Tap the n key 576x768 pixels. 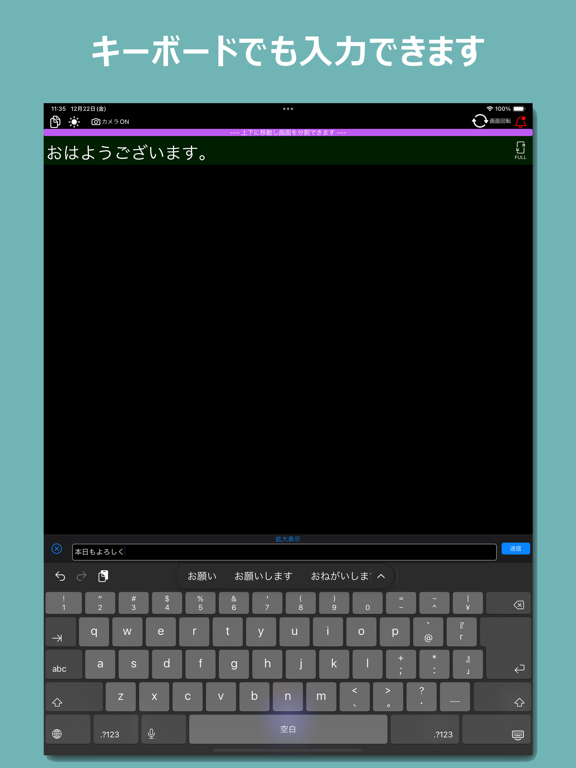point(288,697)
